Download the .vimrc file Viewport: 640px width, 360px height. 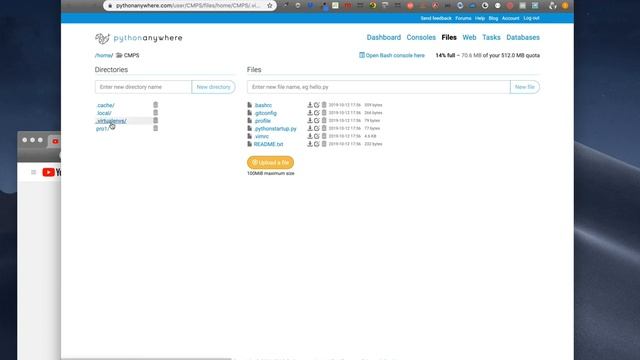(310, 136)
